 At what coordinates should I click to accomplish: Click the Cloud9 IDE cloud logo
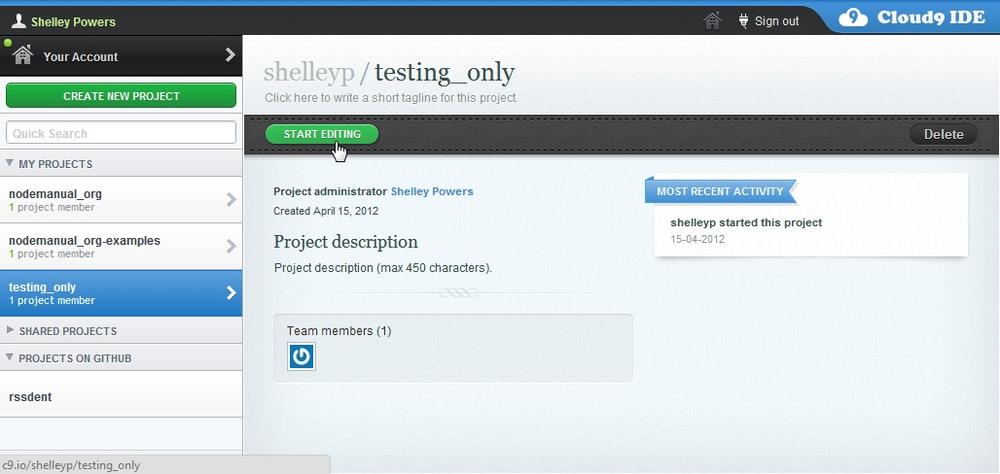(853, 18)
